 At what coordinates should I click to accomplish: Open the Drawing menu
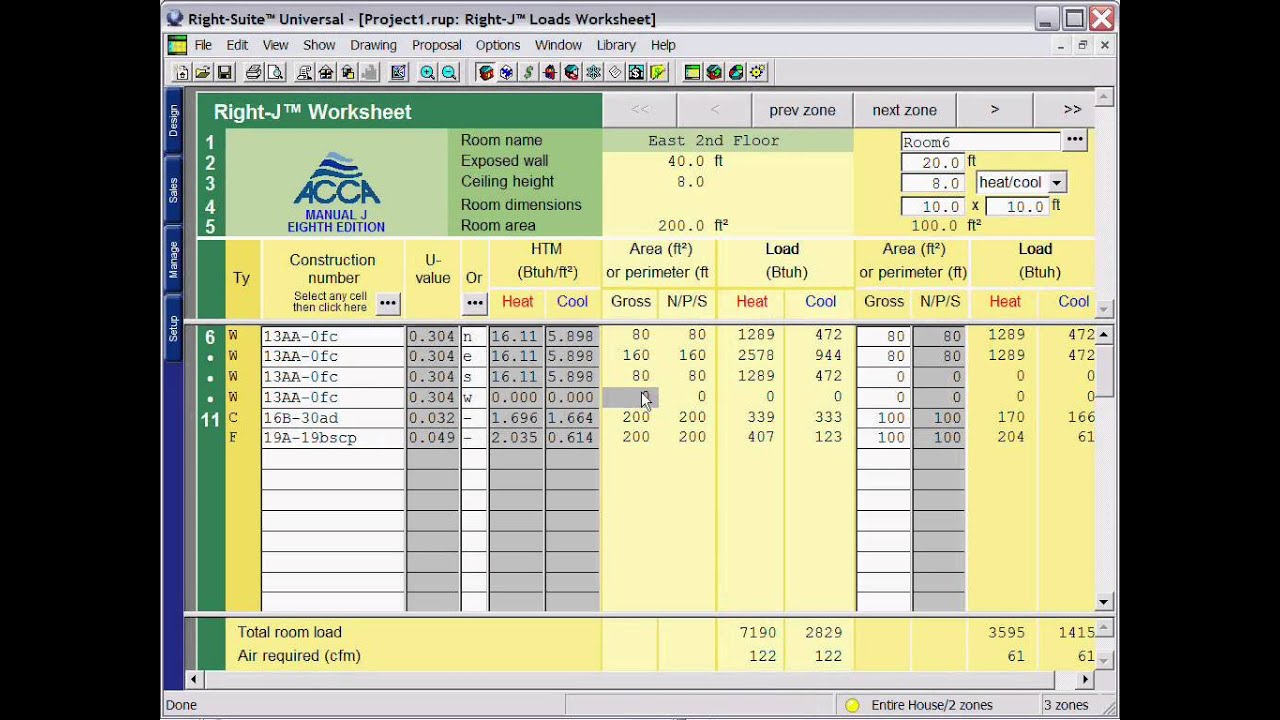point(373,45)
